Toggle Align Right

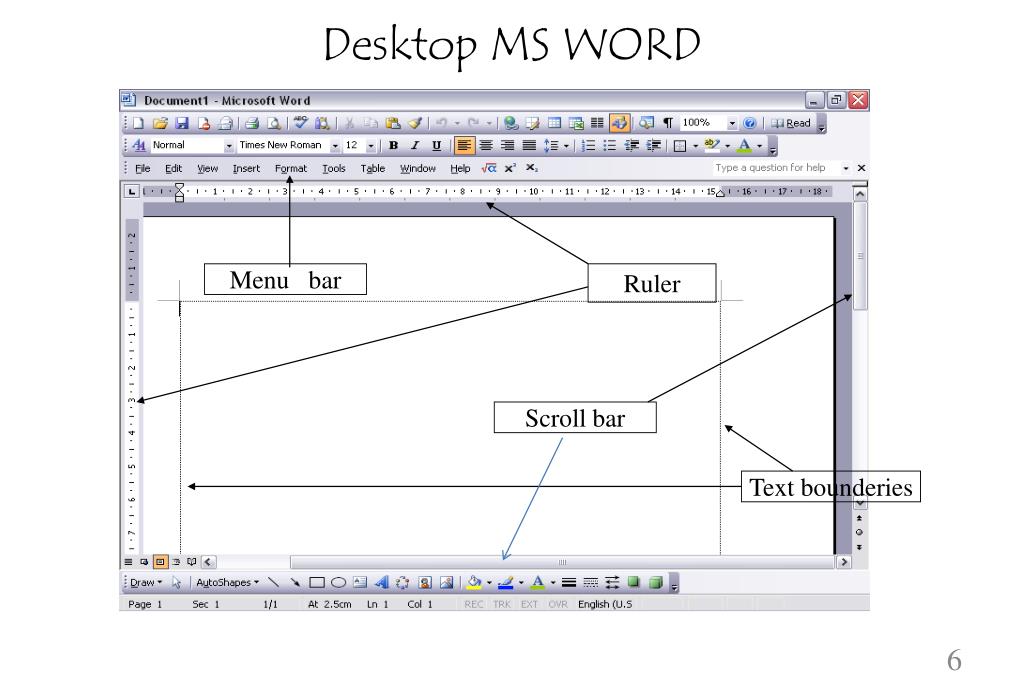(x=508, y=145)
